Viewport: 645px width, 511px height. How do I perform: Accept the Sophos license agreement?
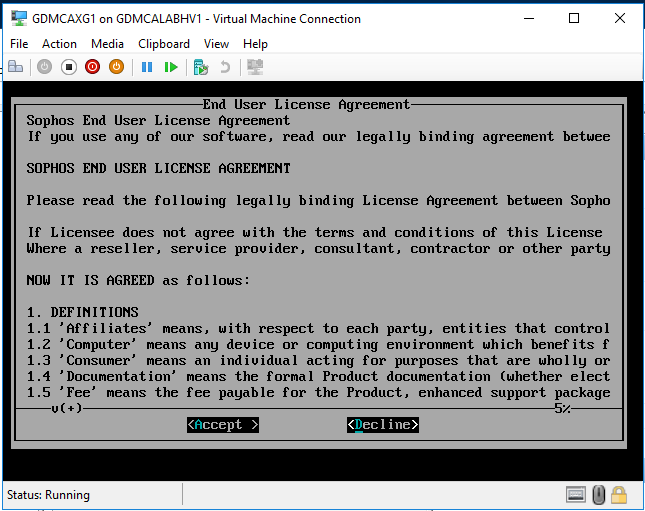click(223, 425)
